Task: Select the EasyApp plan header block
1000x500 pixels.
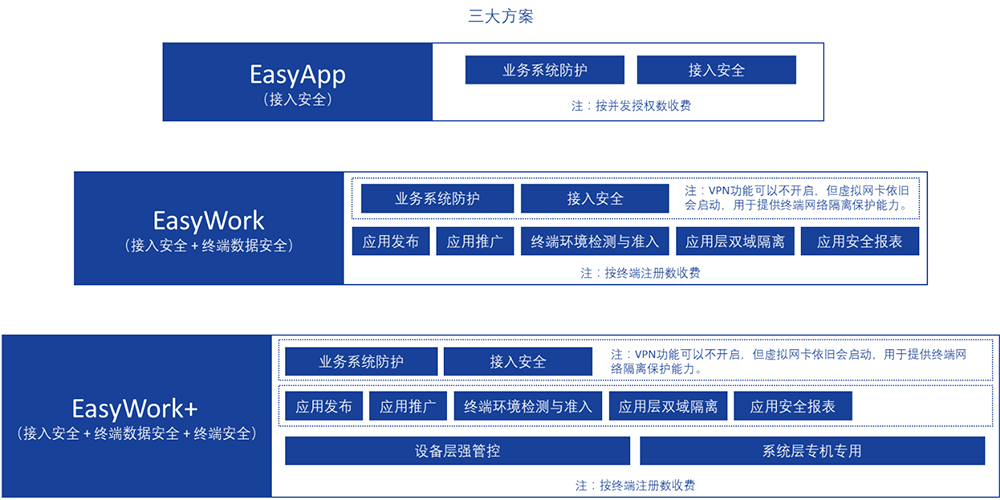Action: pyautogui.click(x=298, y=82)
